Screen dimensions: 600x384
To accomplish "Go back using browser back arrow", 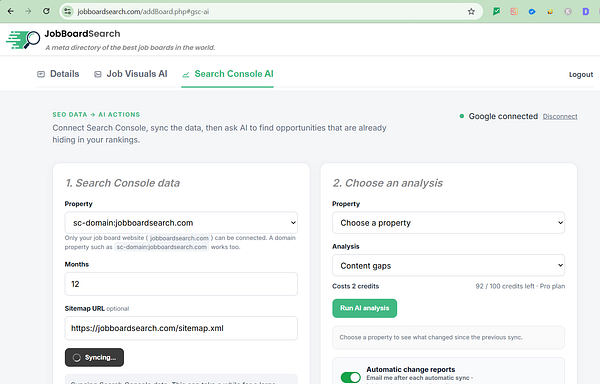I will point(11,11).
